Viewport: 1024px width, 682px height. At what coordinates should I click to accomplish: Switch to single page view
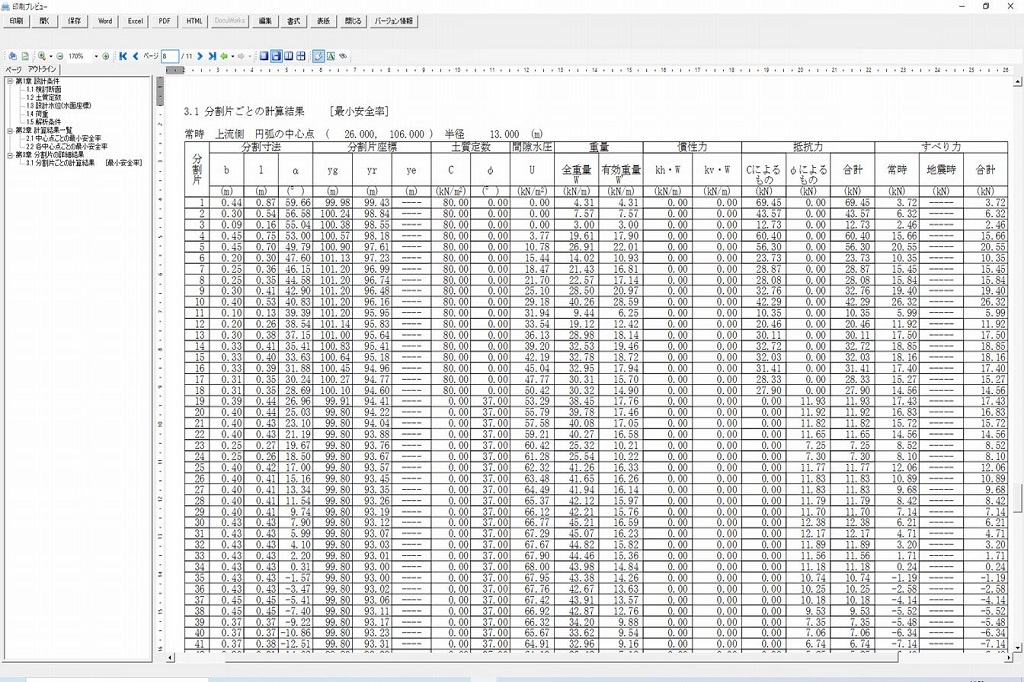264,56
